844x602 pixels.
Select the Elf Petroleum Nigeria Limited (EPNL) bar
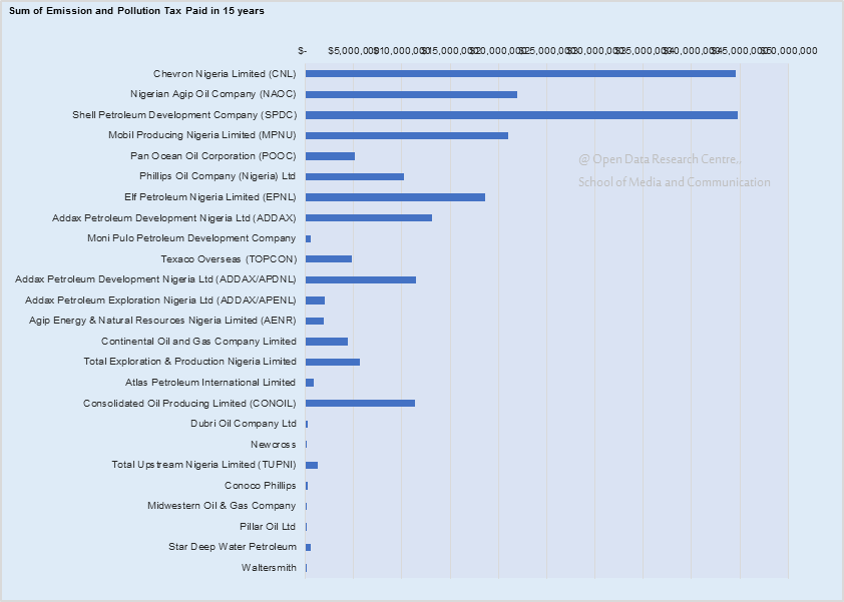[x=395, y=197]
